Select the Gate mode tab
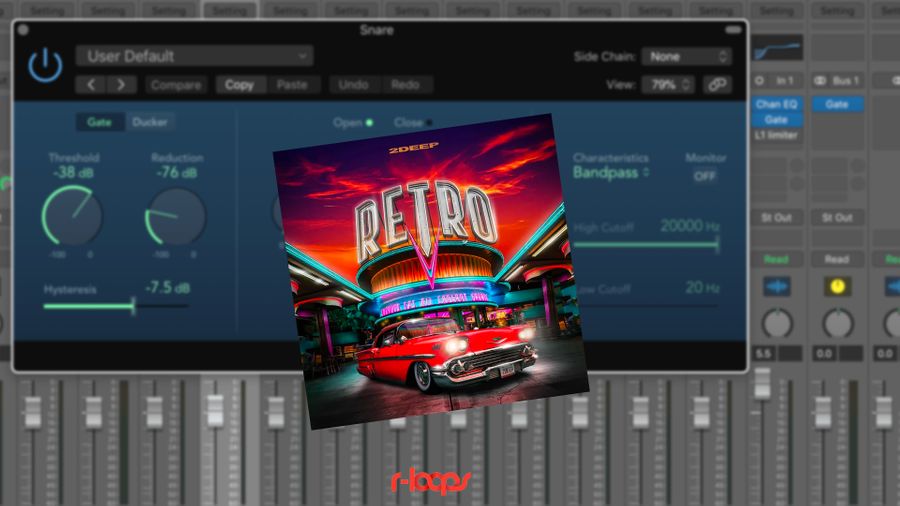 tap(99, 122)
